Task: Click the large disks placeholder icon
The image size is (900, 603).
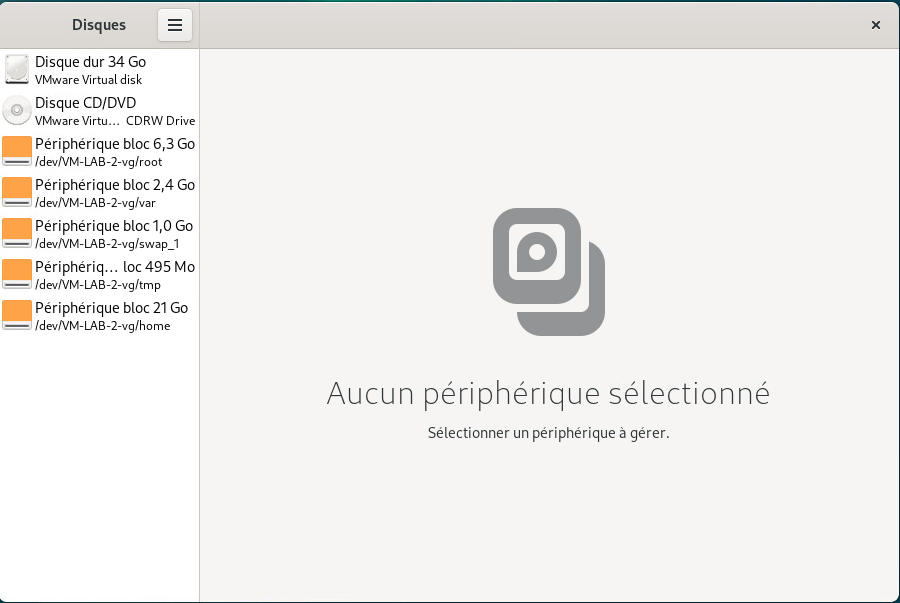Action: 549,271
